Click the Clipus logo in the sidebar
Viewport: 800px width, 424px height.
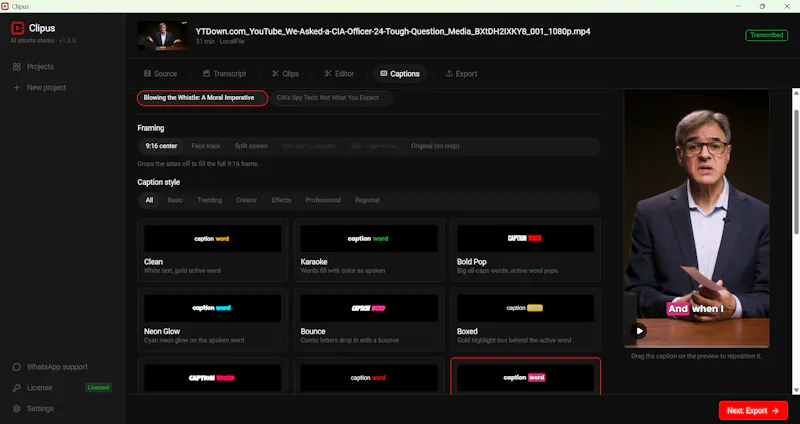[18, 28]
